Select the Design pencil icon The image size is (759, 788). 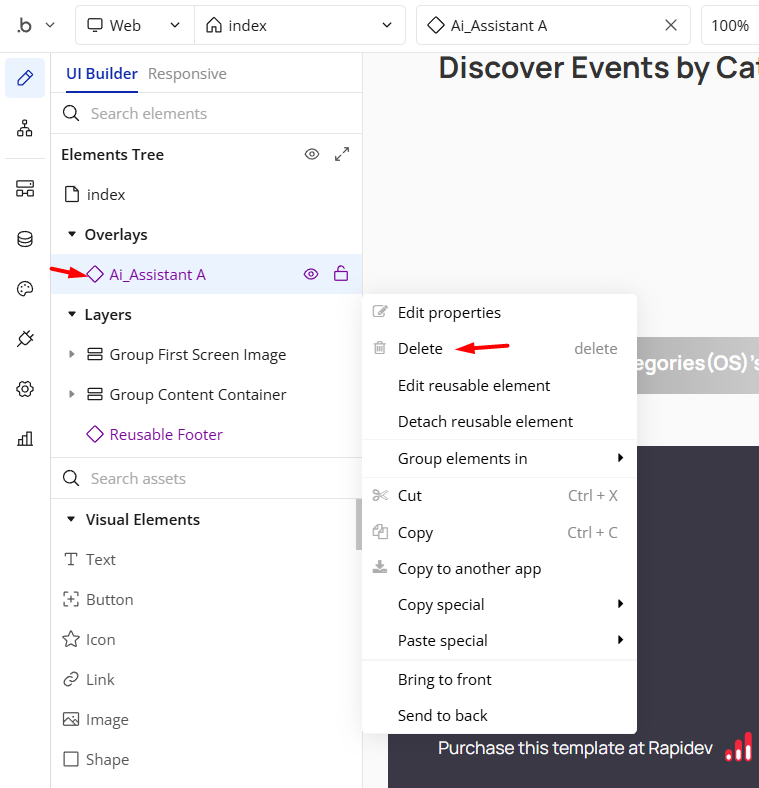(25, 78)
